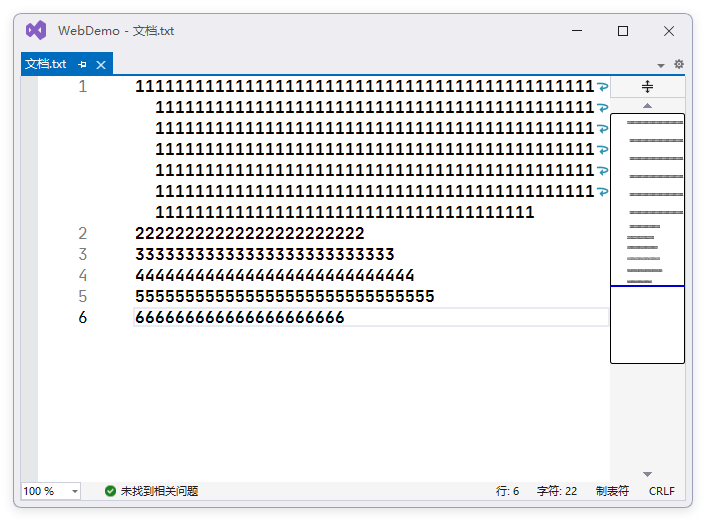Select the 文档.txt document tab
706x521 pixels.
click(46, 64)
